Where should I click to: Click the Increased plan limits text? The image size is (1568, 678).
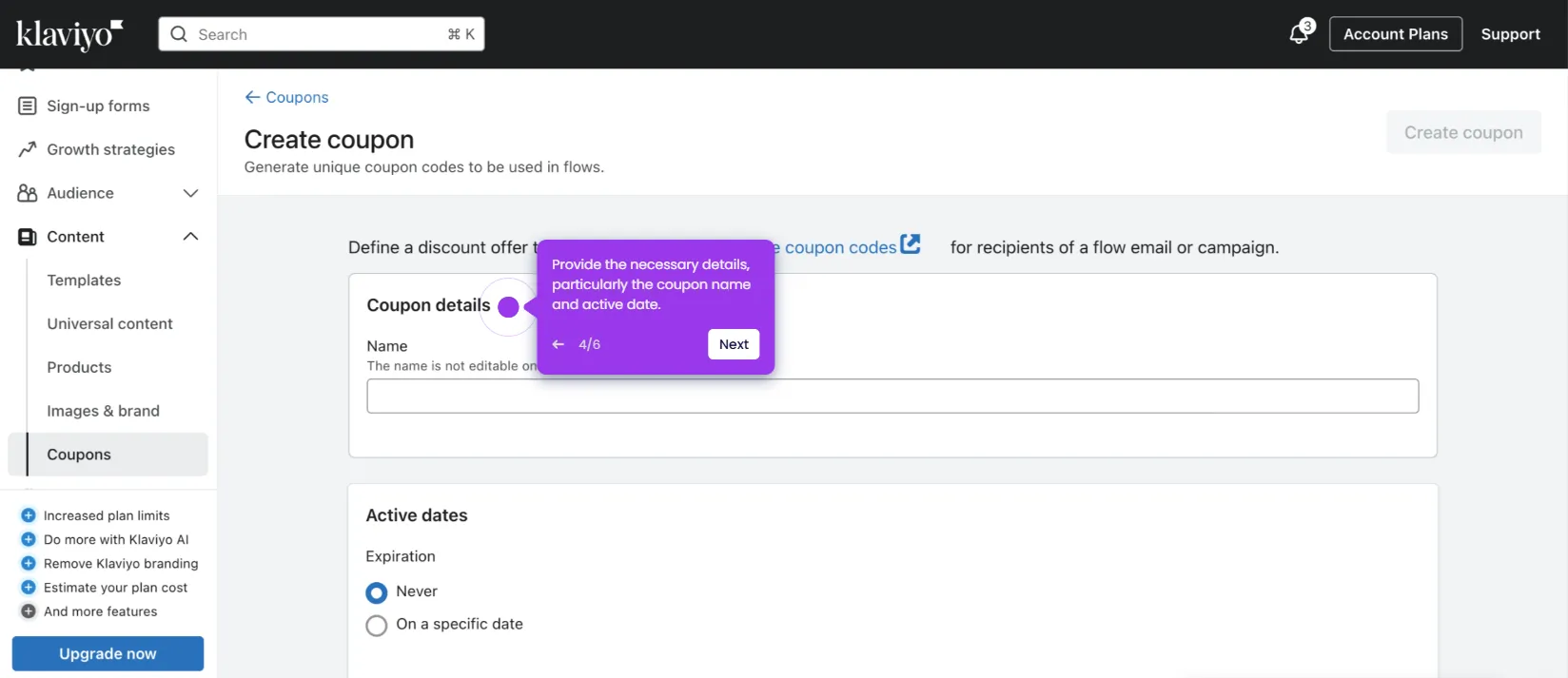(107, 515)
